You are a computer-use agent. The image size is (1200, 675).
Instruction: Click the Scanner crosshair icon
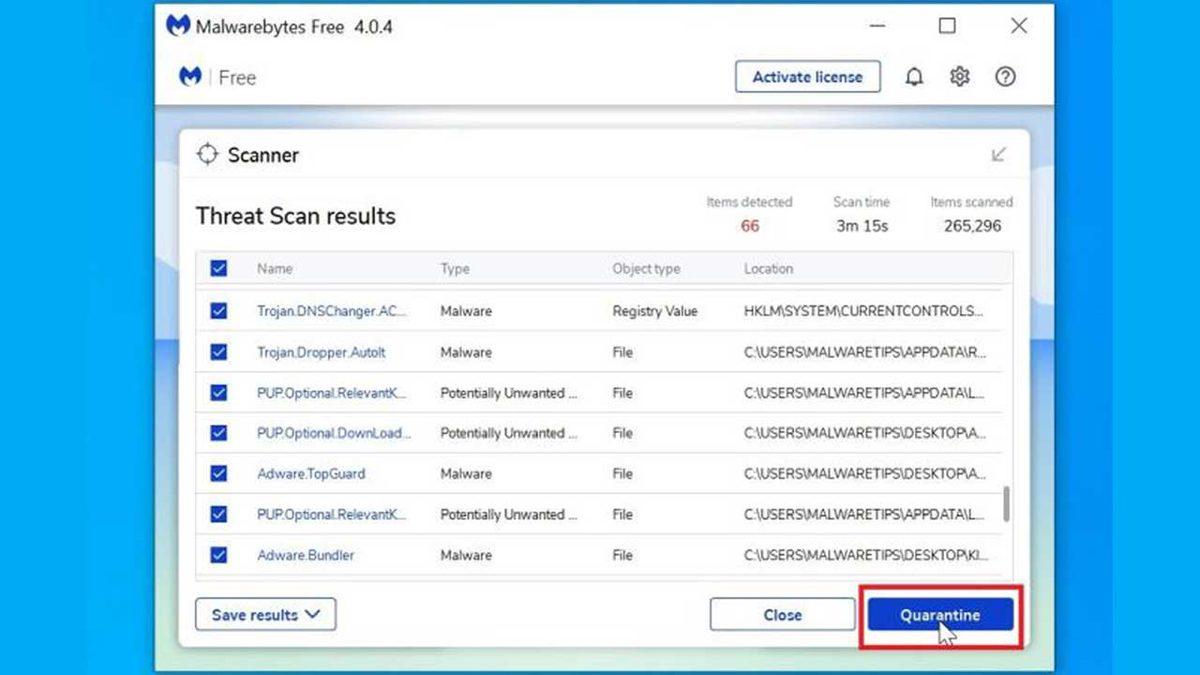pos(208,154)
